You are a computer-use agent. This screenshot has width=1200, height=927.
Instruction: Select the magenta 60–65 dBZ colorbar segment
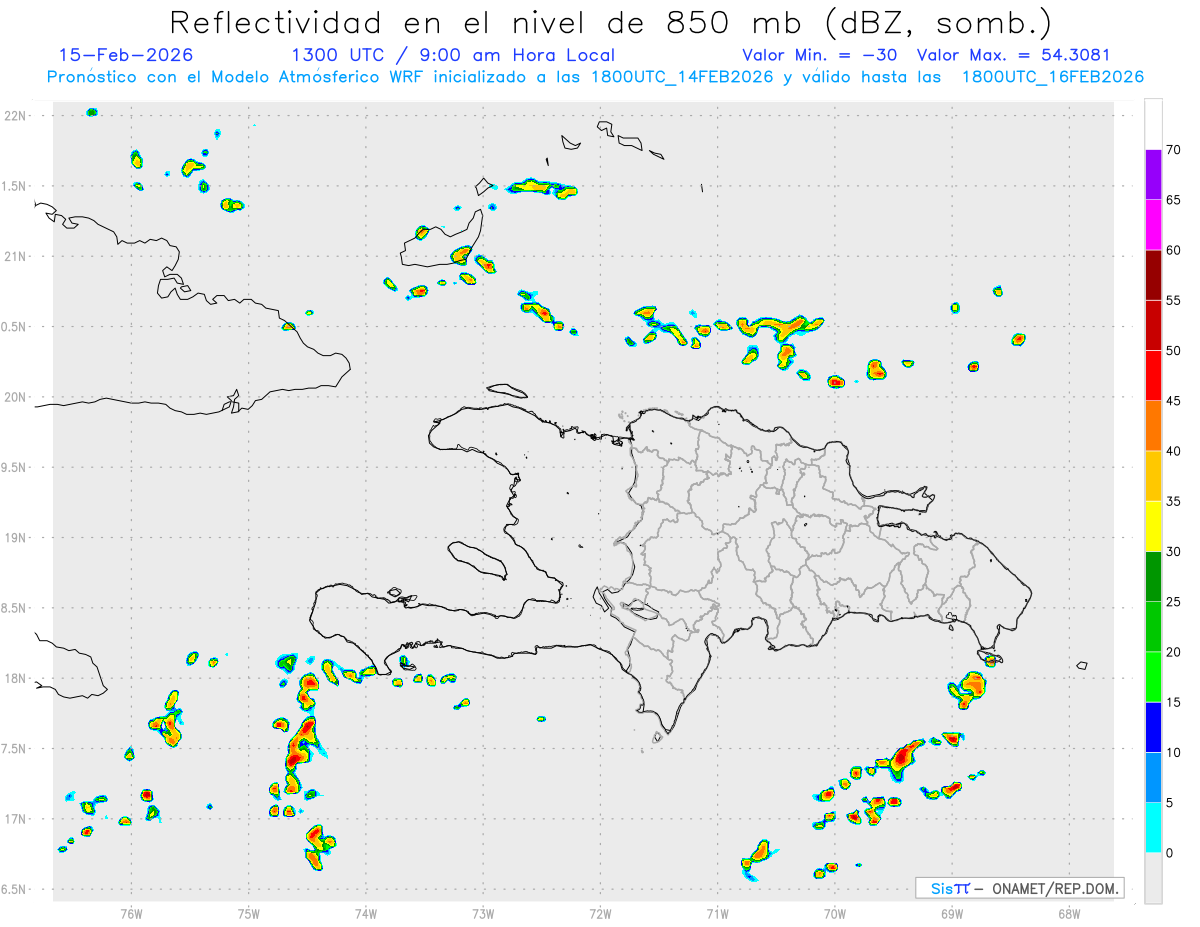1153,225
